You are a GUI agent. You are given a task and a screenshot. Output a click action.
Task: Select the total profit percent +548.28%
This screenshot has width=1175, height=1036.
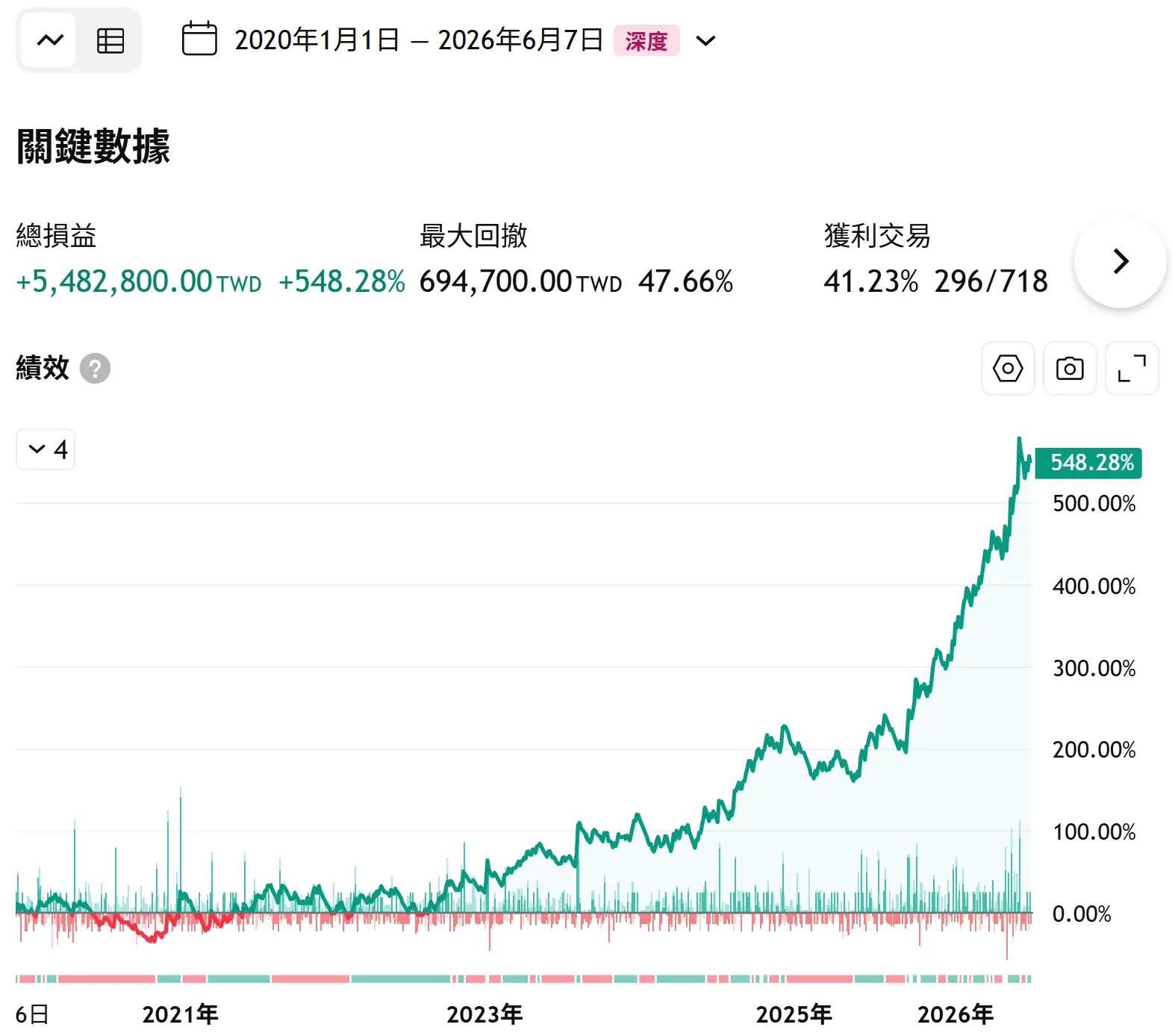(342, 281)
